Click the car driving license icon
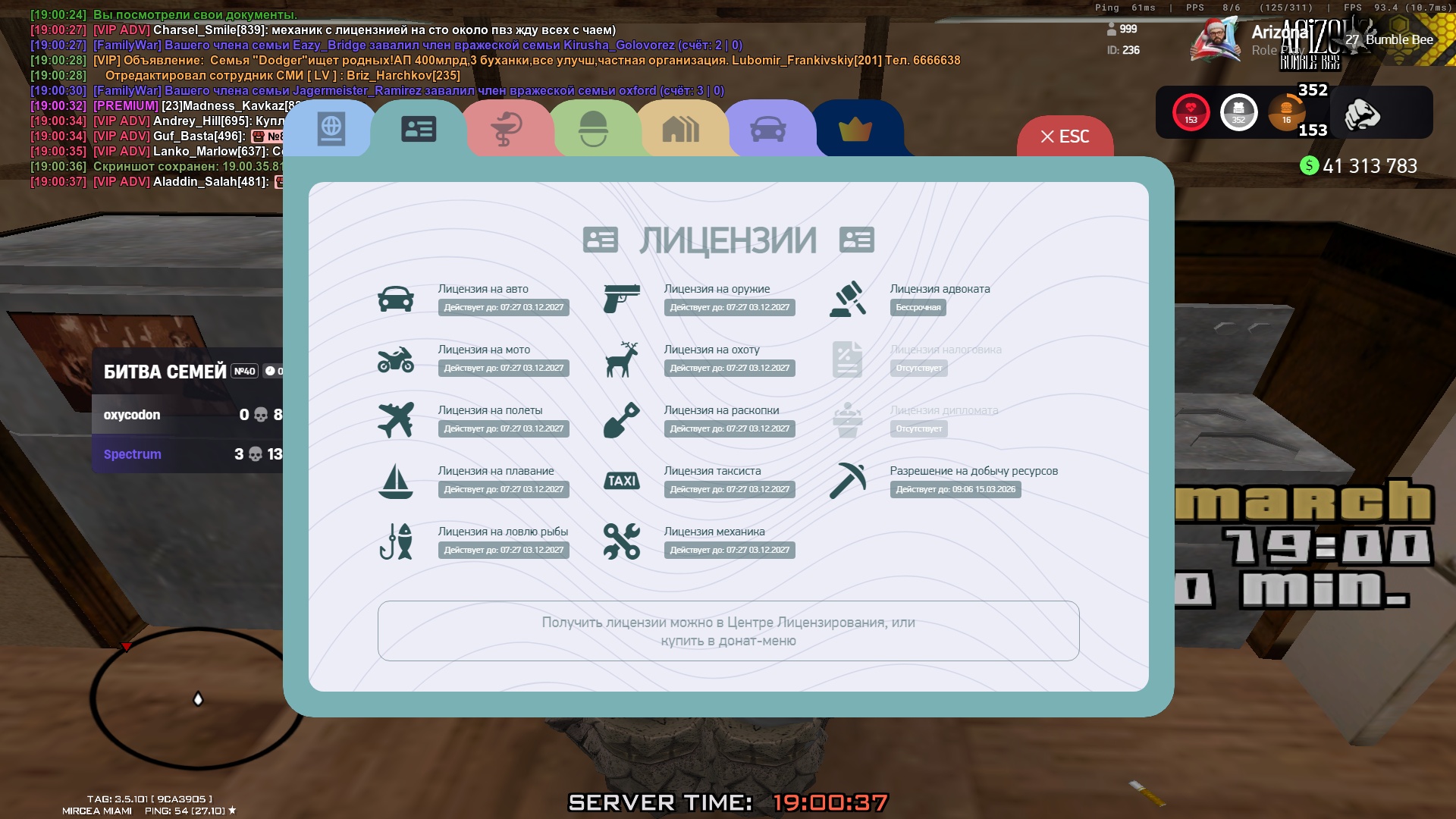 click(396, 299)
